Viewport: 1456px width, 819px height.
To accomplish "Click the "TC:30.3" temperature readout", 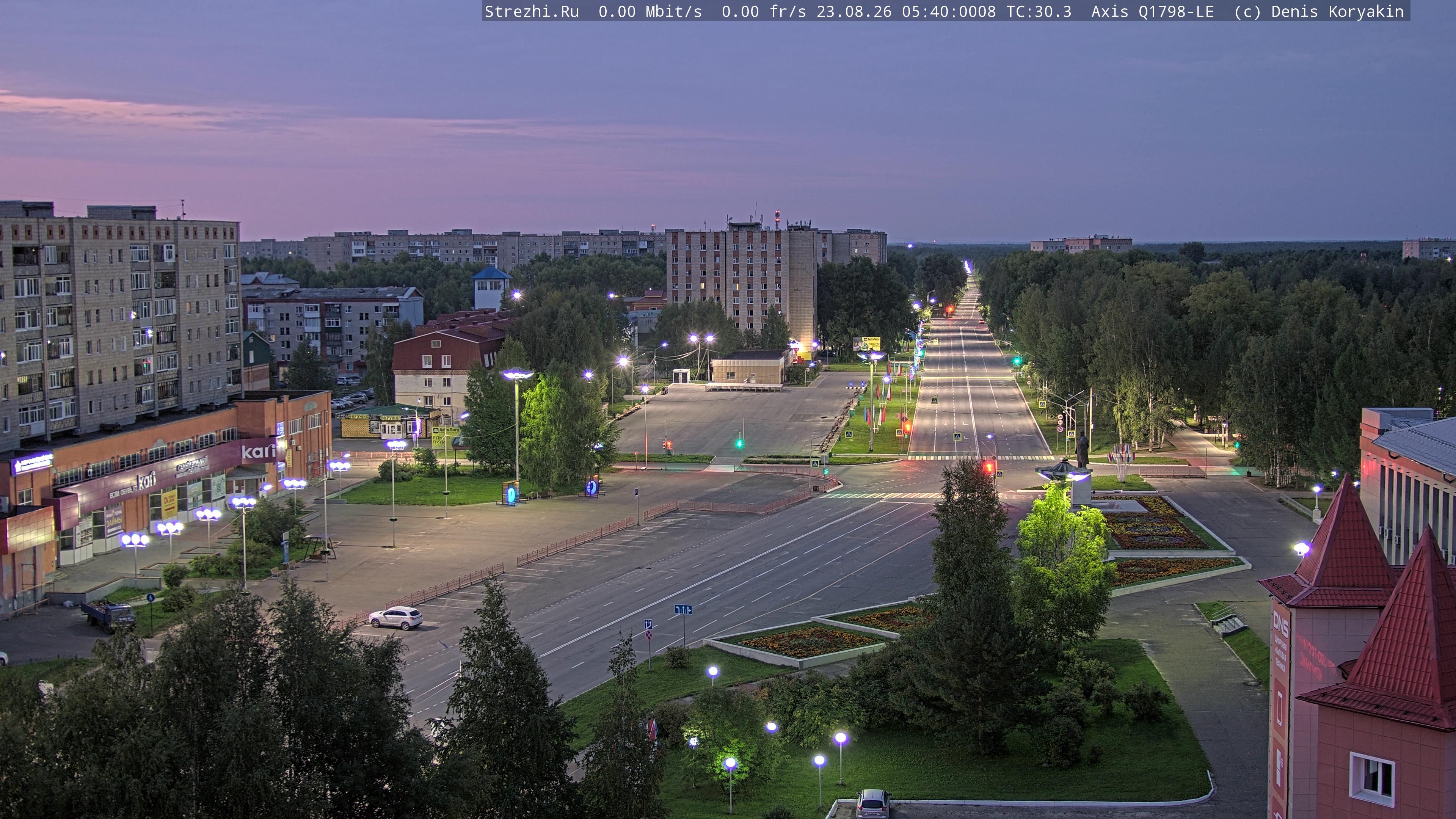I will (1039, 12).
